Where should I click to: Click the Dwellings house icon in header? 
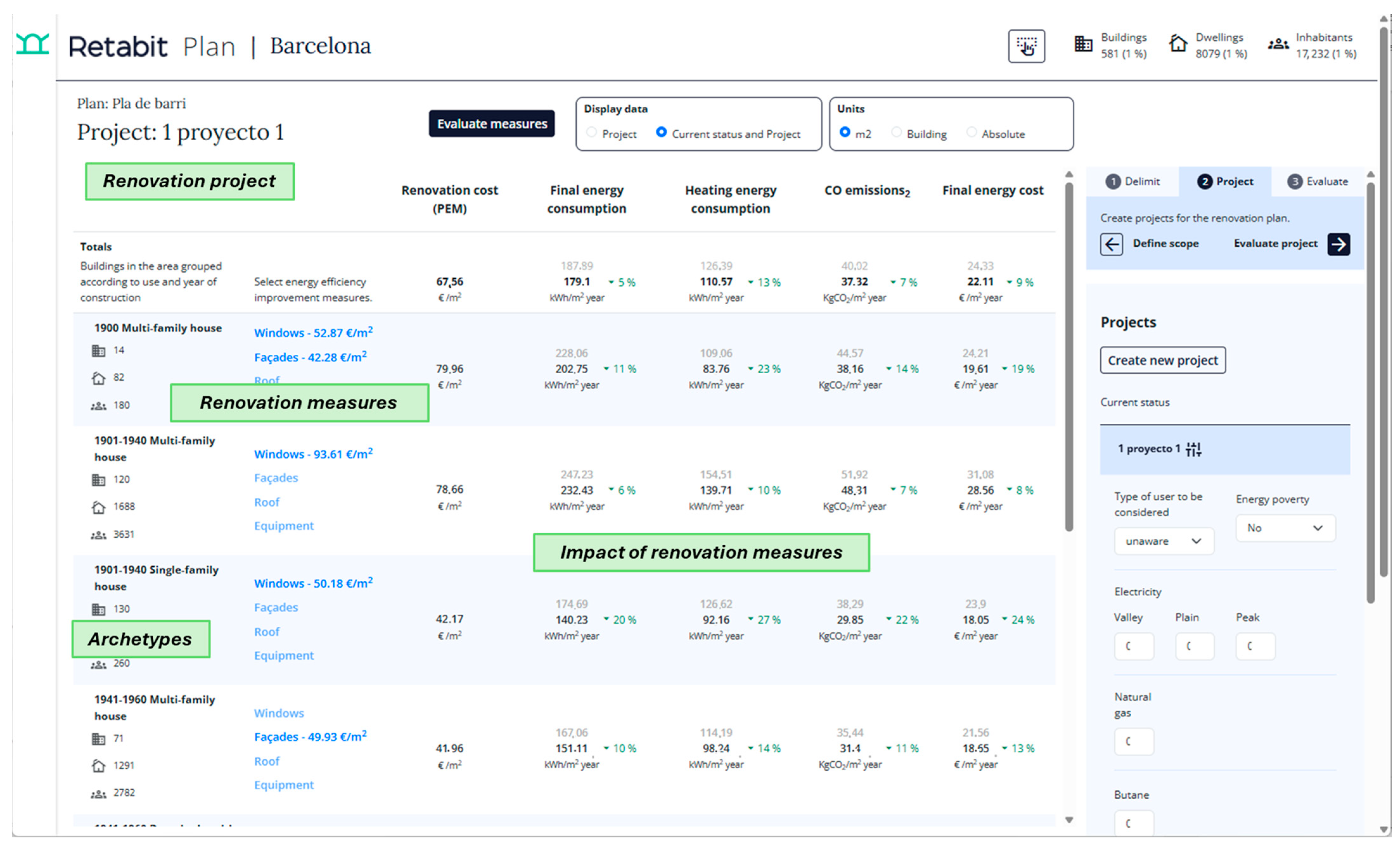(x=1178, y=44)
